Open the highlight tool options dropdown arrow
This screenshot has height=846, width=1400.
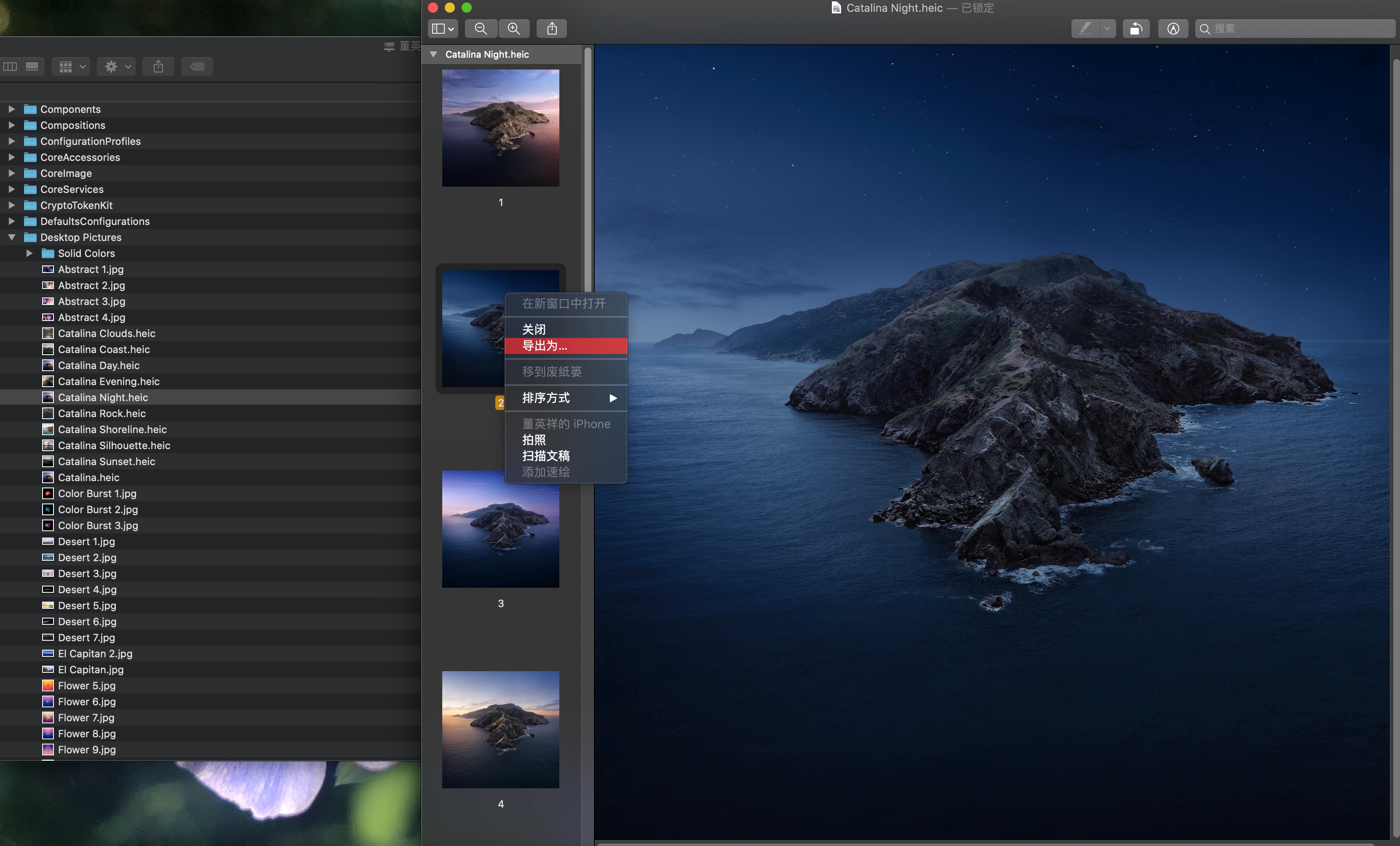(1107, 28)
